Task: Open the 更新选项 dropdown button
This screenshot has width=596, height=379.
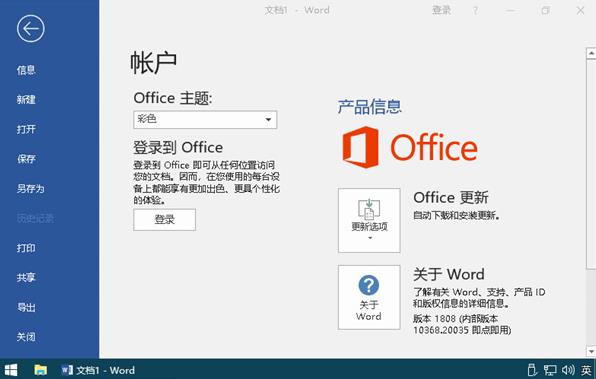Action: coord(369,220)
